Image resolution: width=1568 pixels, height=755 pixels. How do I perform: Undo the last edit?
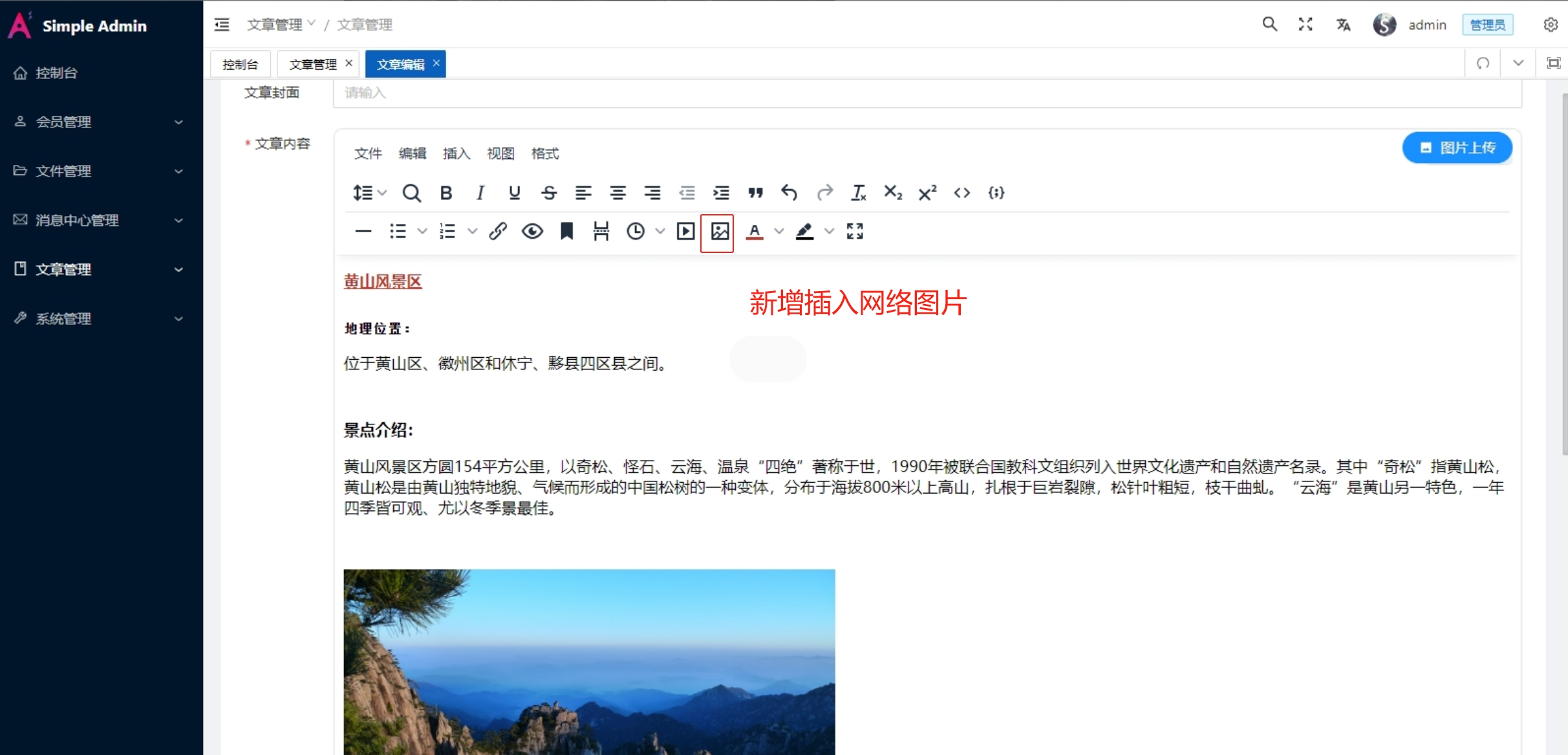coord(789,193)
